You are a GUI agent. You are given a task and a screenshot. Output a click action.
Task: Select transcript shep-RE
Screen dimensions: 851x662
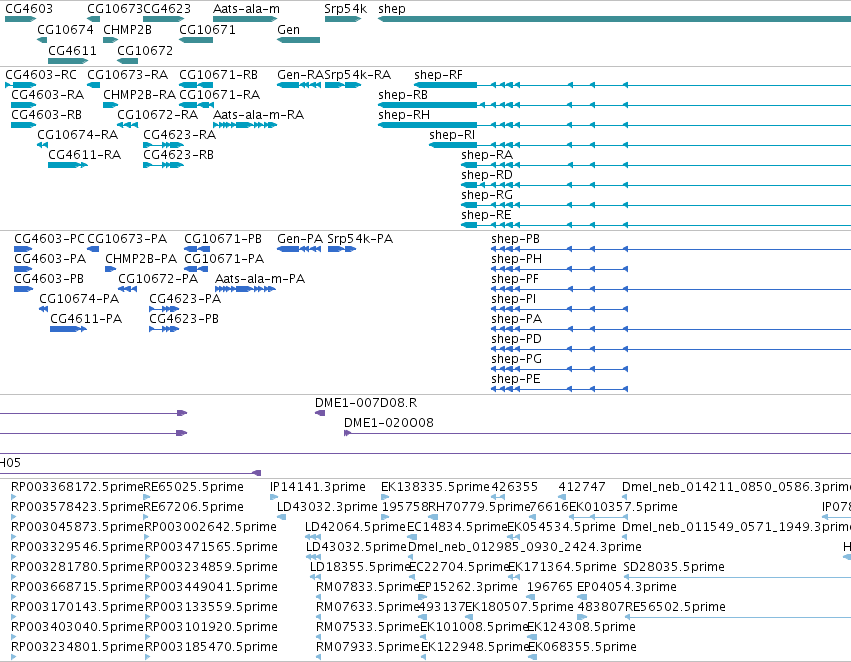coord(486,215)
